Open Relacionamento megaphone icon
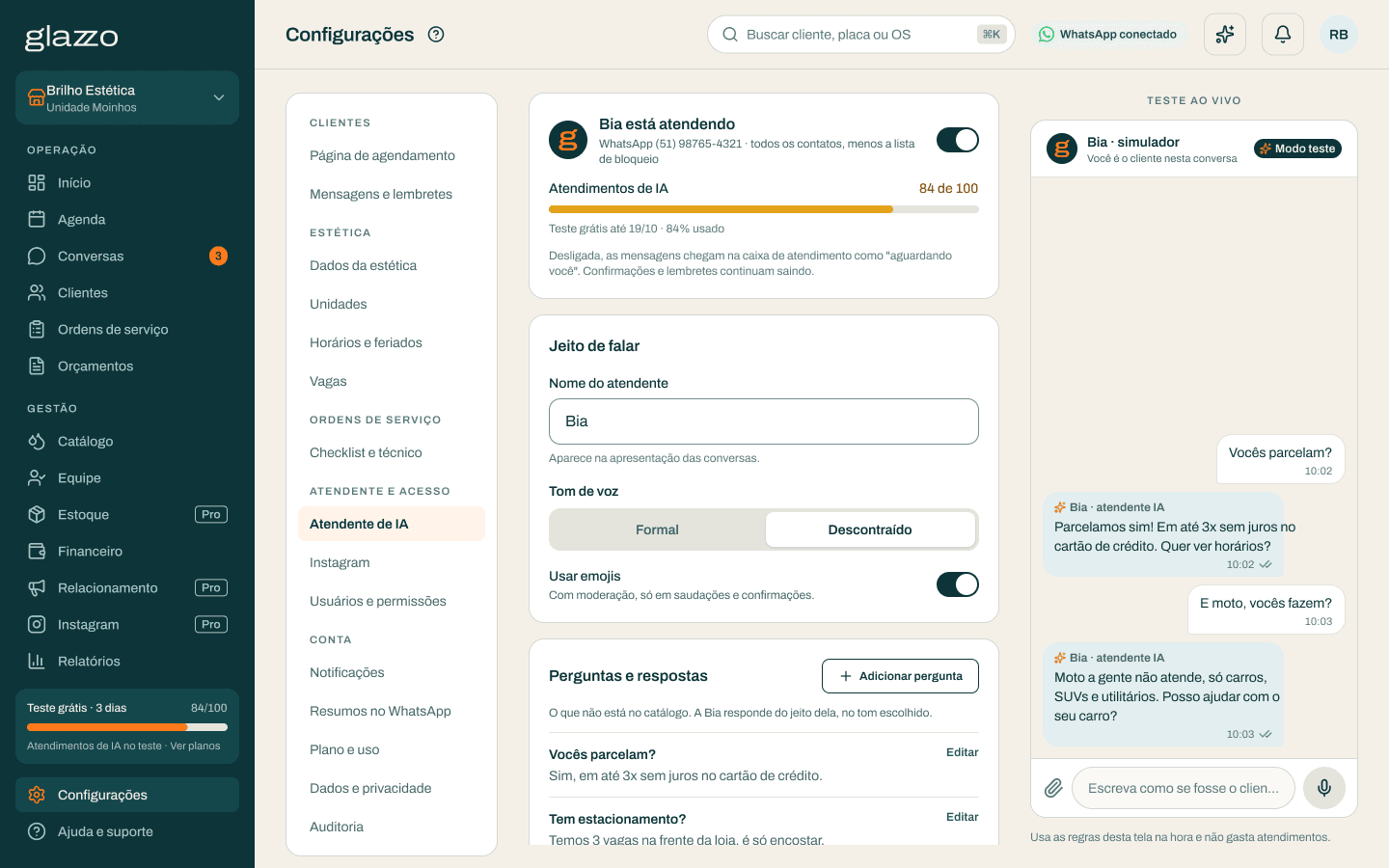 coord(37,587)
